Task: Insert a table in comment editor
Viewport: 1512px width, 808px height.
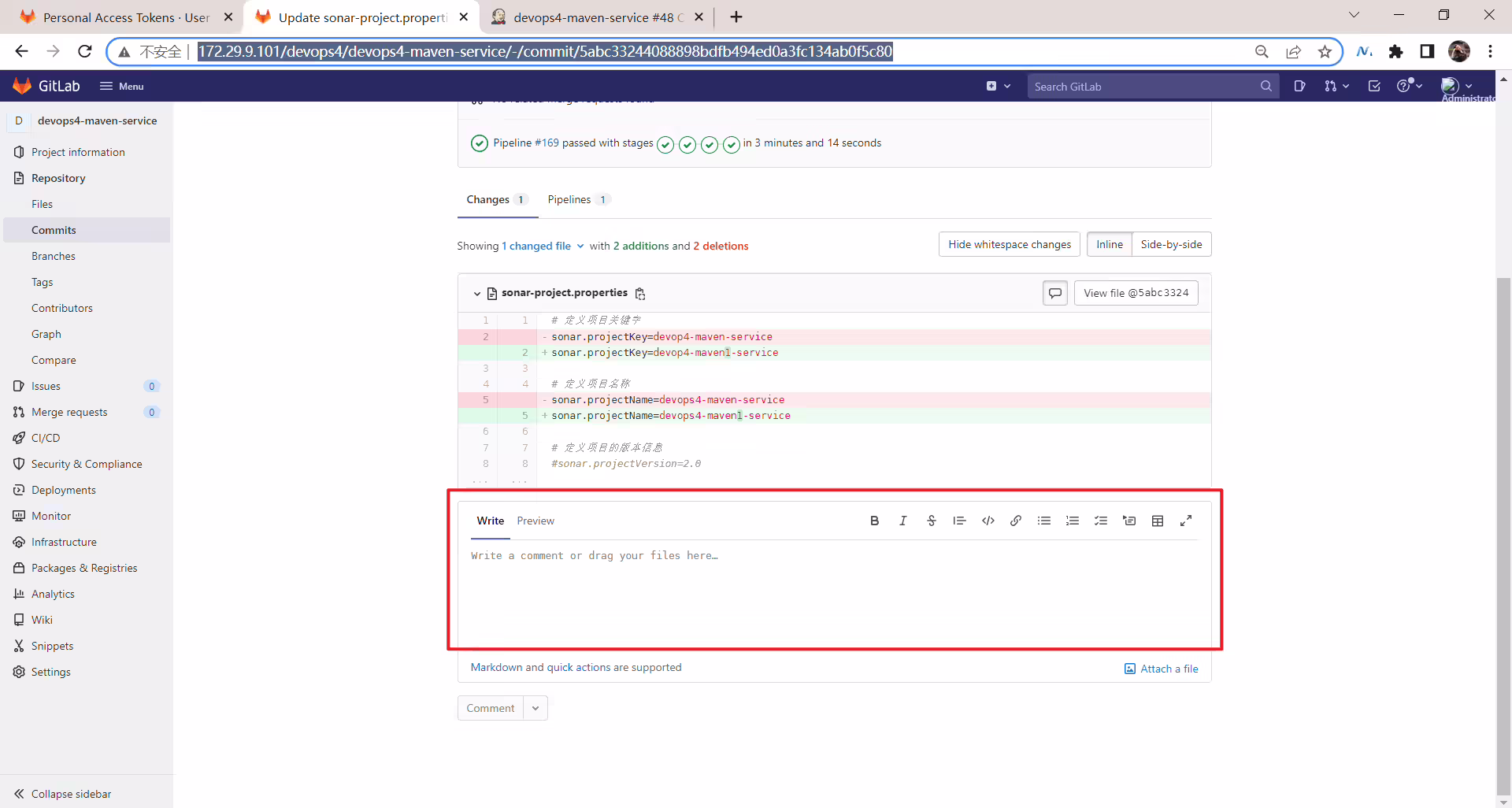Action: [x=1158, y=521]
